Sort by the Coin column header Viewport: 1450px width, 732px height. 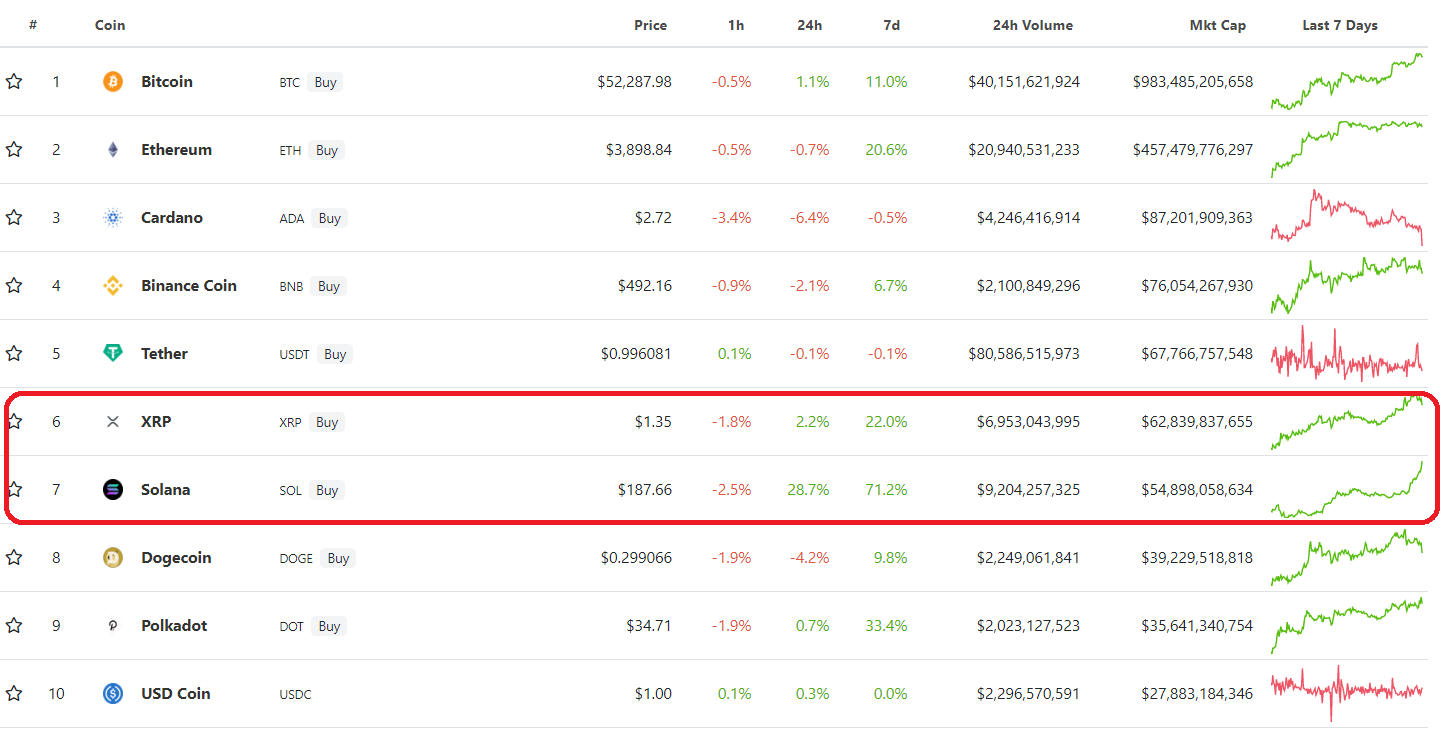[110, 25]
